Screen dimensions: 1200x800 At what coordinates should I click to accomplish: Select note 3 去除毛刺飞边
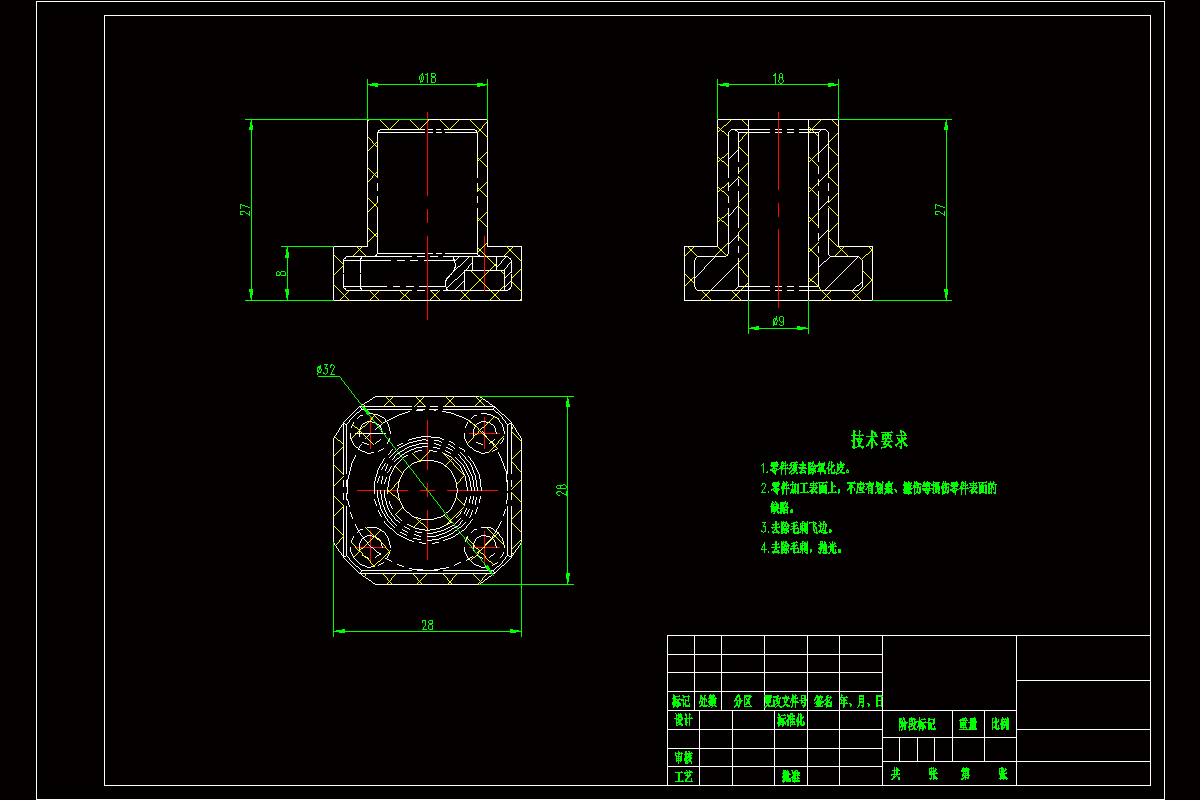pyautogui.click(x=796, y=527)
